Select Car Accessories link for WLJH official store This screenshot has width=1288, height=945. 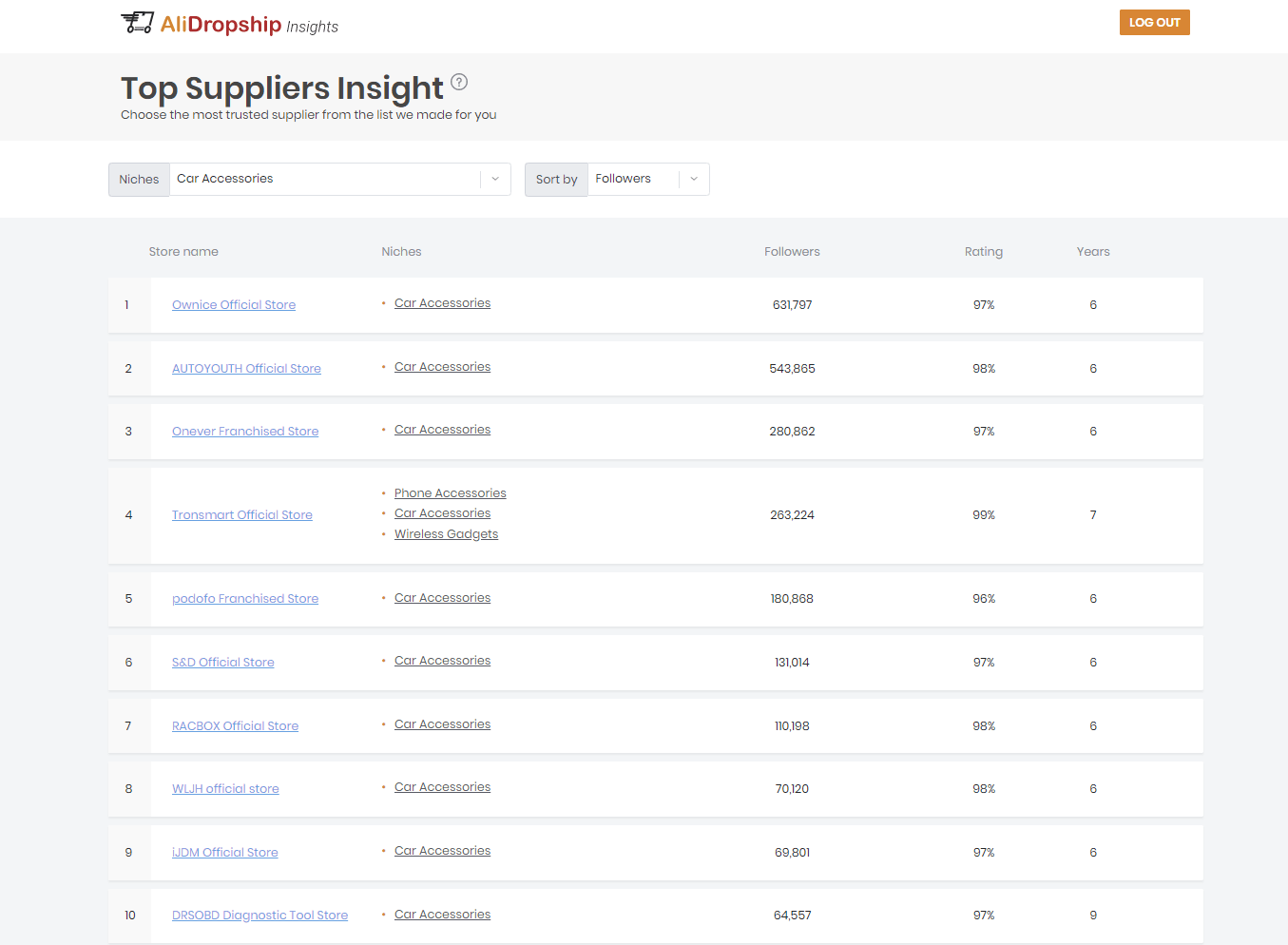[x=442, y=787]
